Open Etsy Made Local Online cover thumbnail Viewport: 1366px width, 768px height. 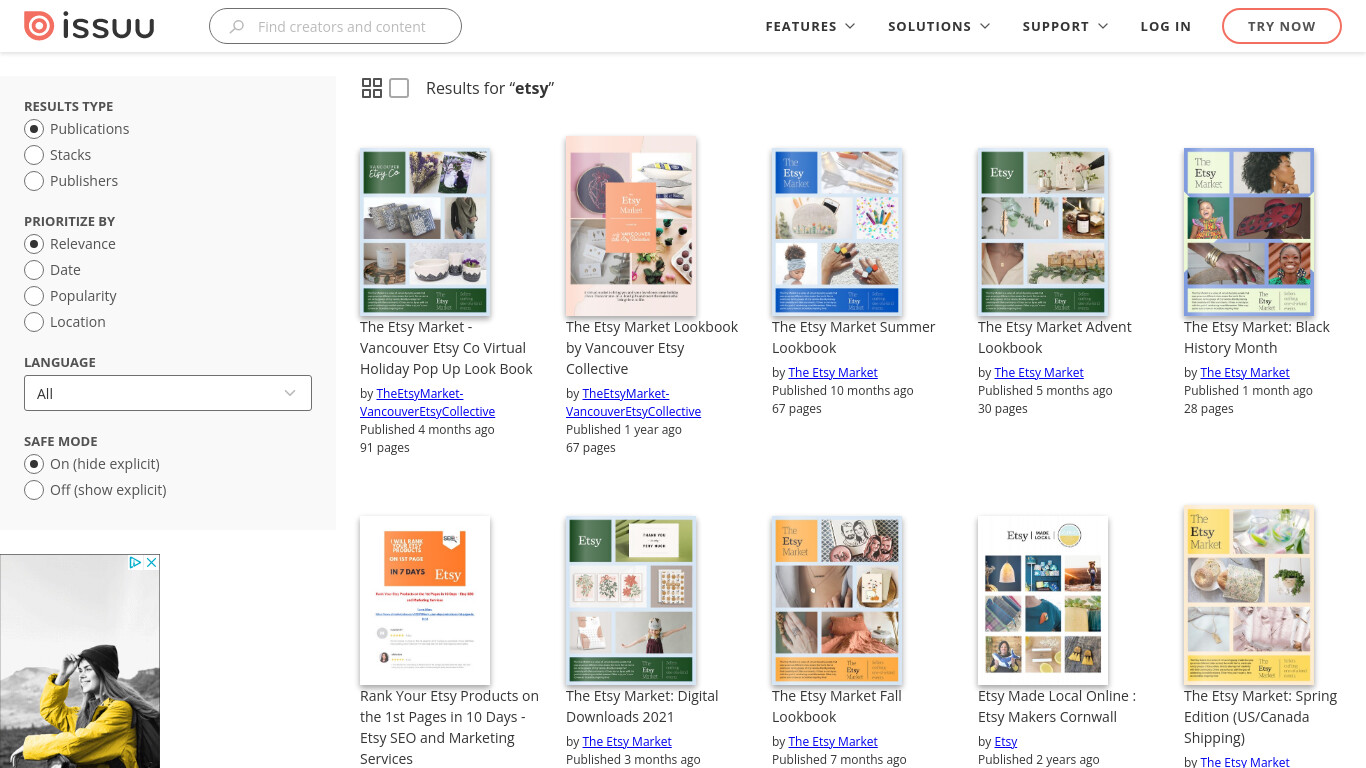[1043, 600]
